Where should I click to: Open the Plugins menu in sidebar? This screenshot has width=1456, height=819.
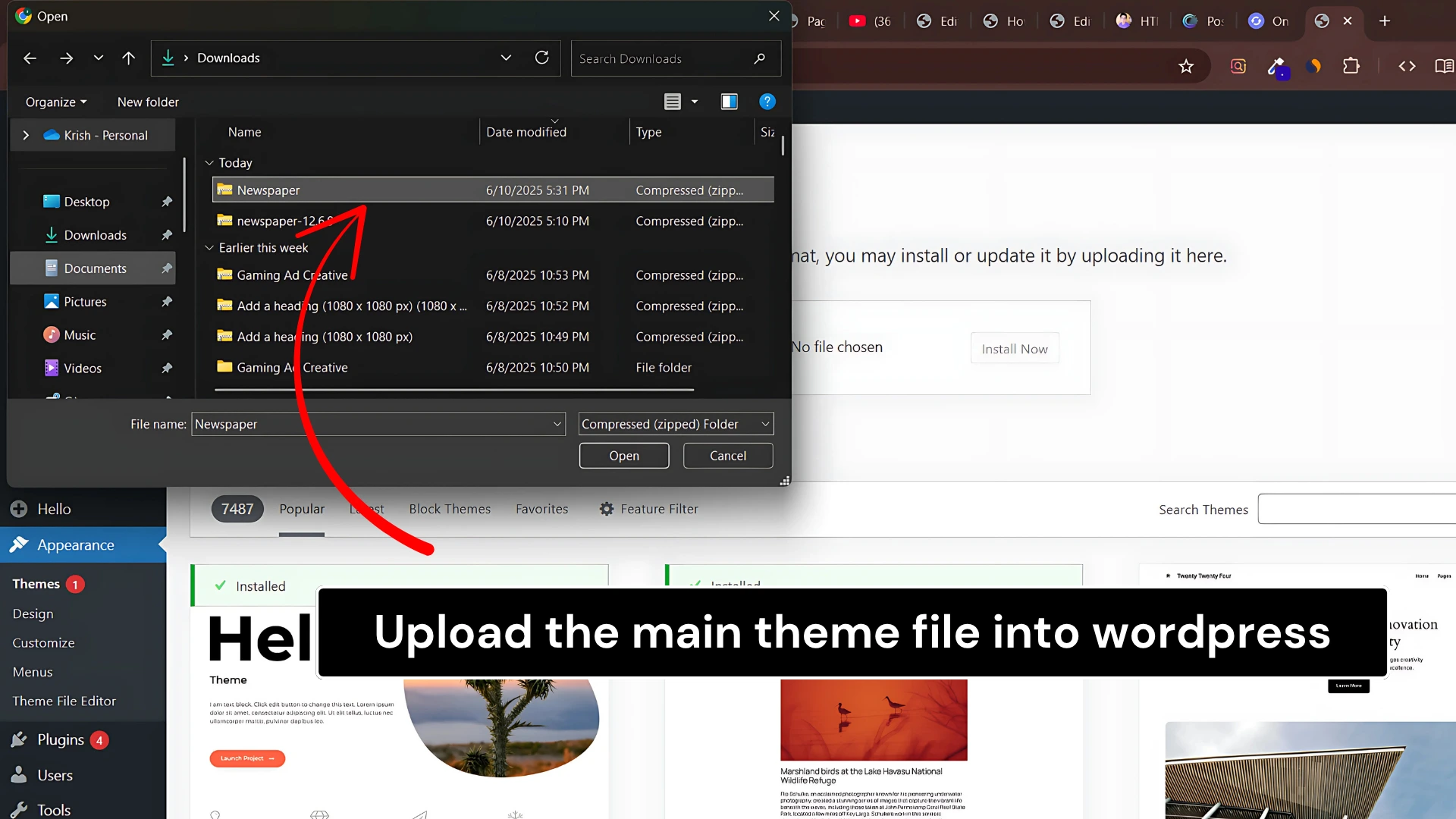coord(61,739)
